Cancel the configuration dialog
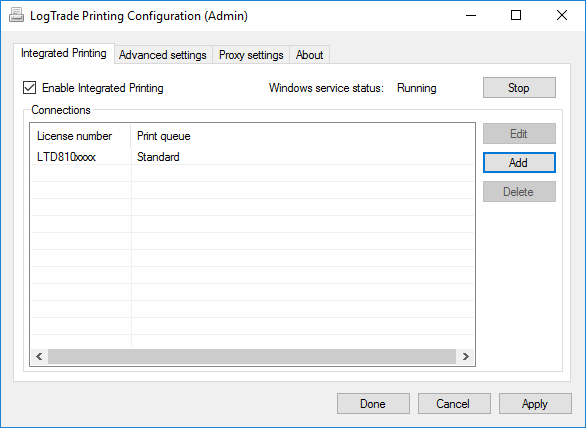The image size is (586, 428). pos(454,404)
